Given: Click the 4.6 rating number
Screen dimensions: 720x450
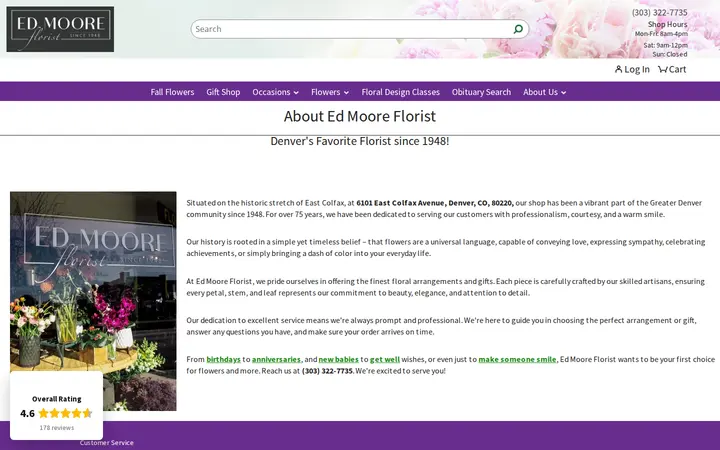Looking at the screenshot, I should 28,413.
